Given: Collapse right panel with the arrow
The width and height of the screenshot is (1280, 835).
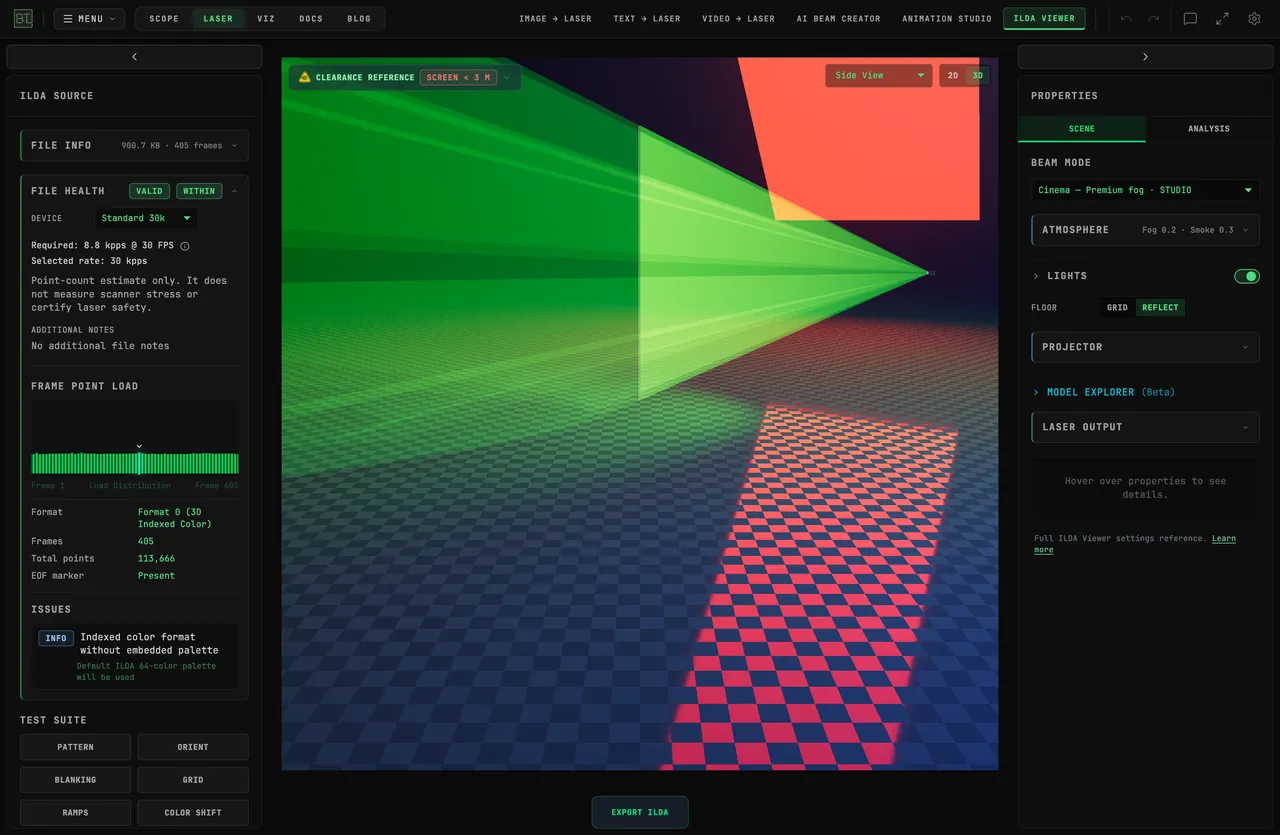Looking at the screenshot, I should [x=1145, y=57].
